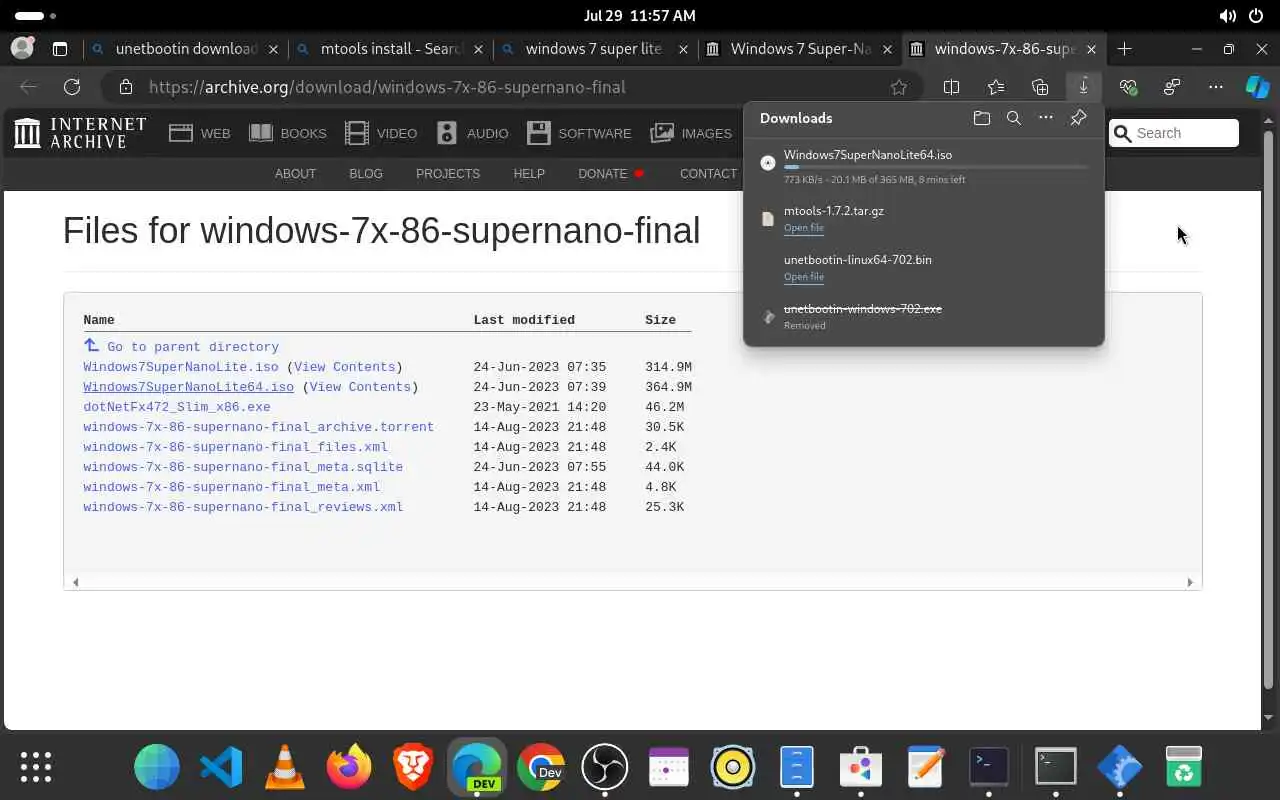This screenshot has width=1280, height=800.
Task: Open system volume indicator in top bar
Action: [x=1228, y=16]
